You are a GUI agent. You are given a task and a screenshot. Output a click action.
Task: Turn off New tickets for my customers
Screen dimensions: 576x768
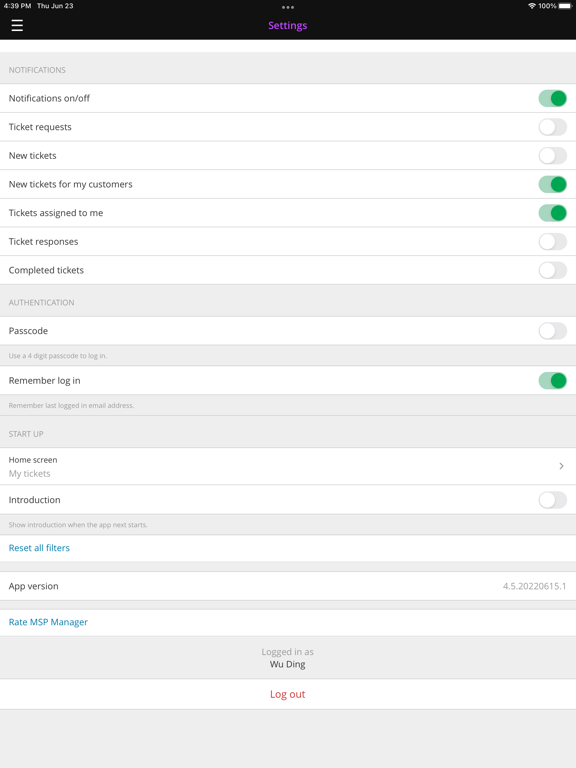552,184
